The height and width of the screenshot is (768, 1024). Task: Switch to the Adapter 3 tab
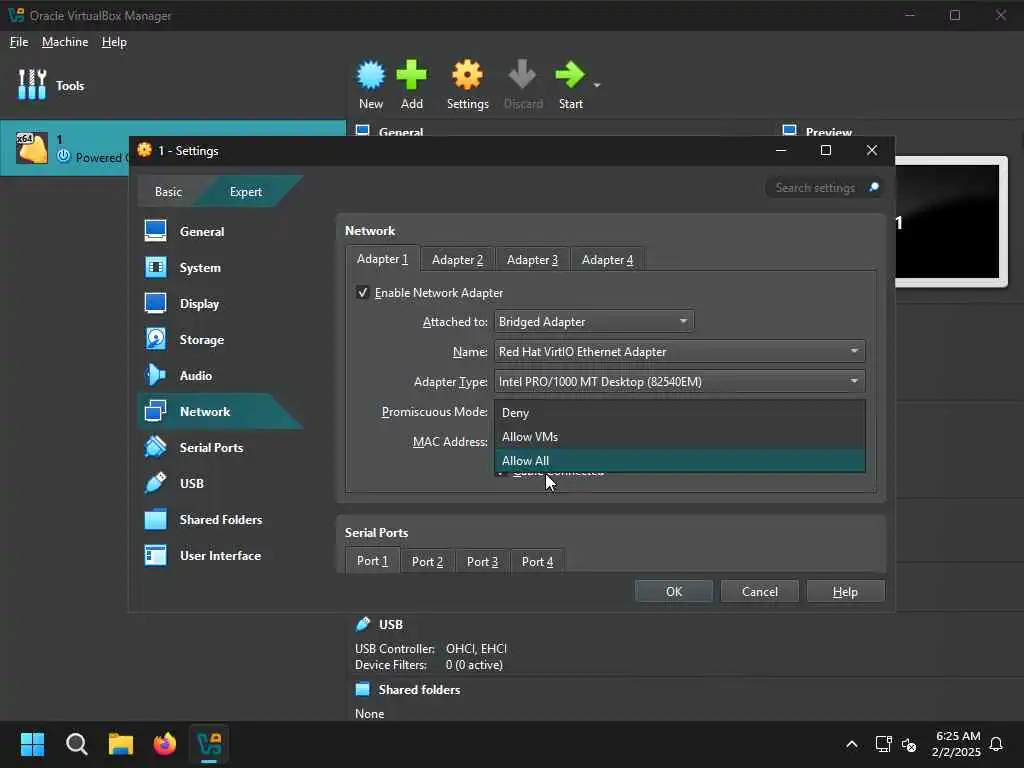[532, 260]
